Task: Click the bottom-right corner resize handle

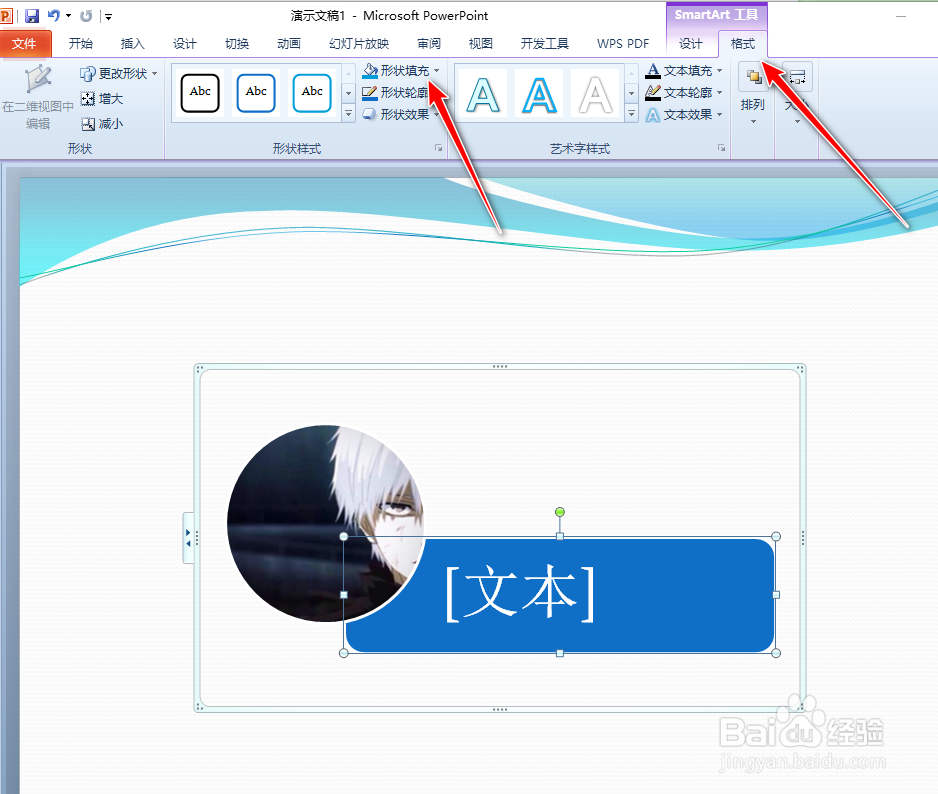Action: pyautogui.click(x=776, y=653)
